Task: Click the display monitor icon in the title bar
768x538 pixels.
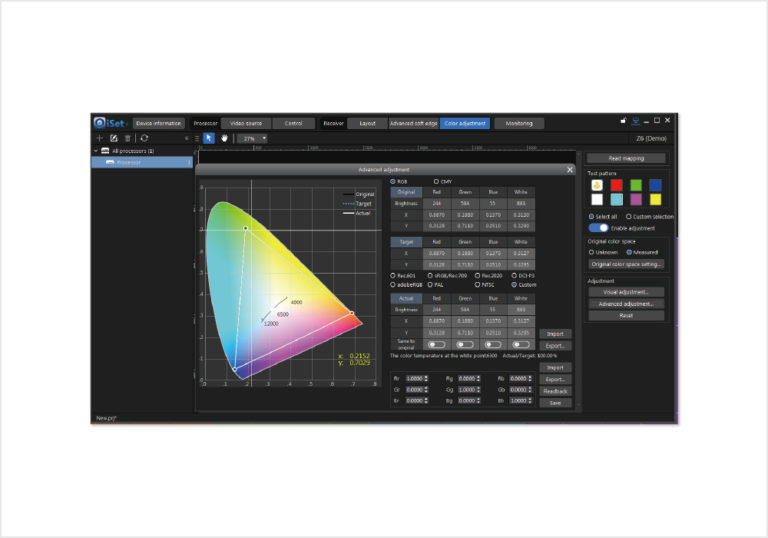Action: coord(635,121)
